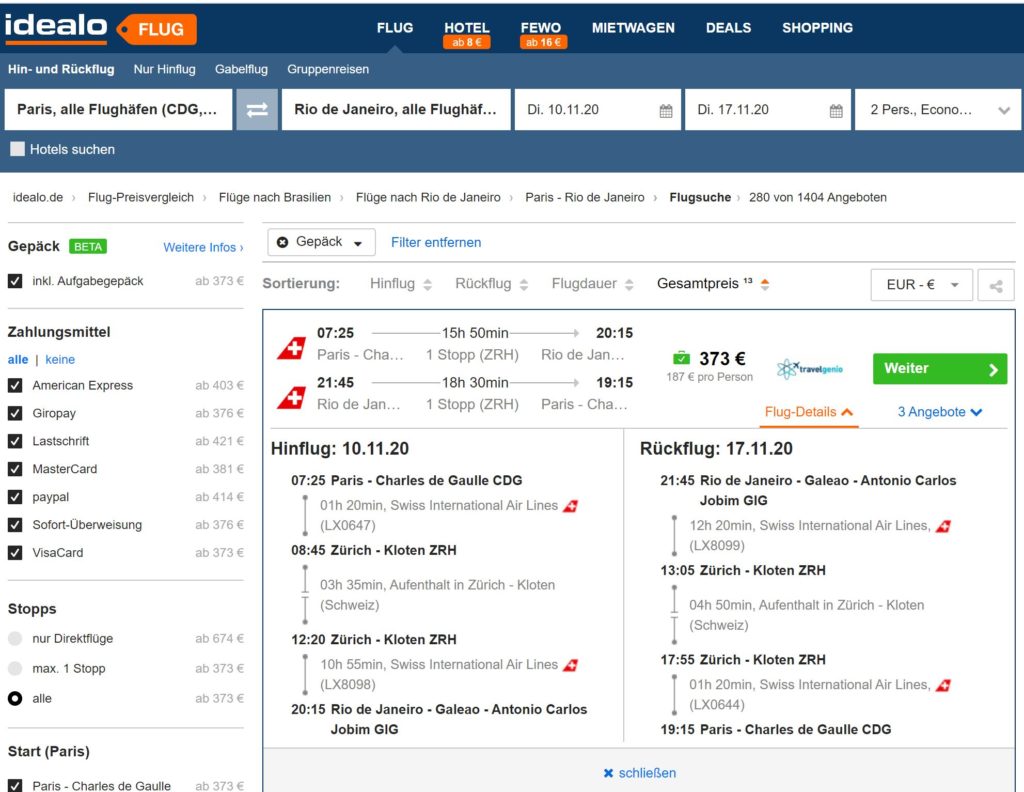This screenshot has width=1024, height=792.
Task: Click schließen to close details
Action: [x=639, y=773]
